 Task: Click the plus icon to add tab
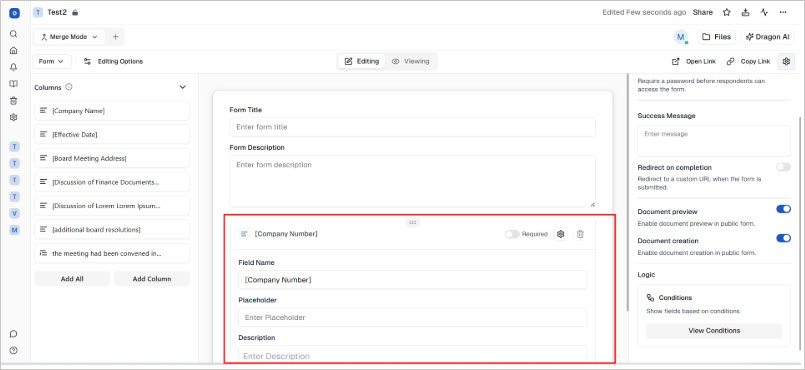(x=116, y=37)
